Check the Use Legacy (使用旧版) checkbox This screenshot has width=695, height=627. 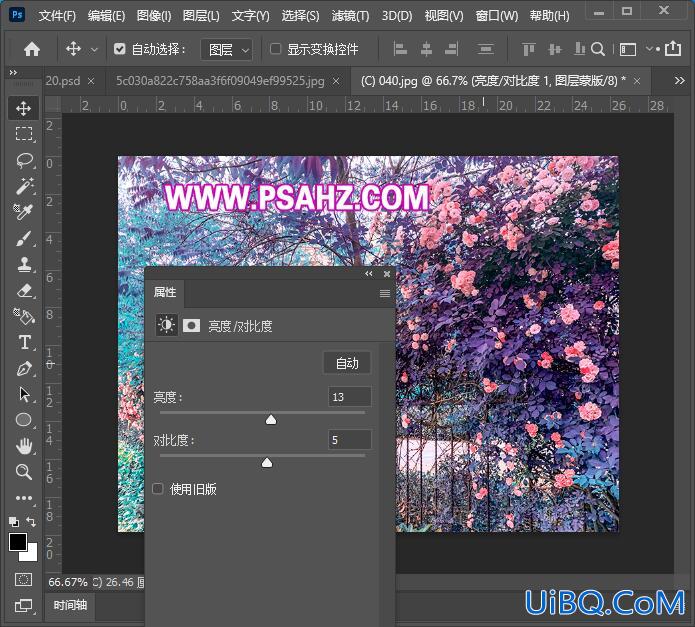[x=158, y=489]
